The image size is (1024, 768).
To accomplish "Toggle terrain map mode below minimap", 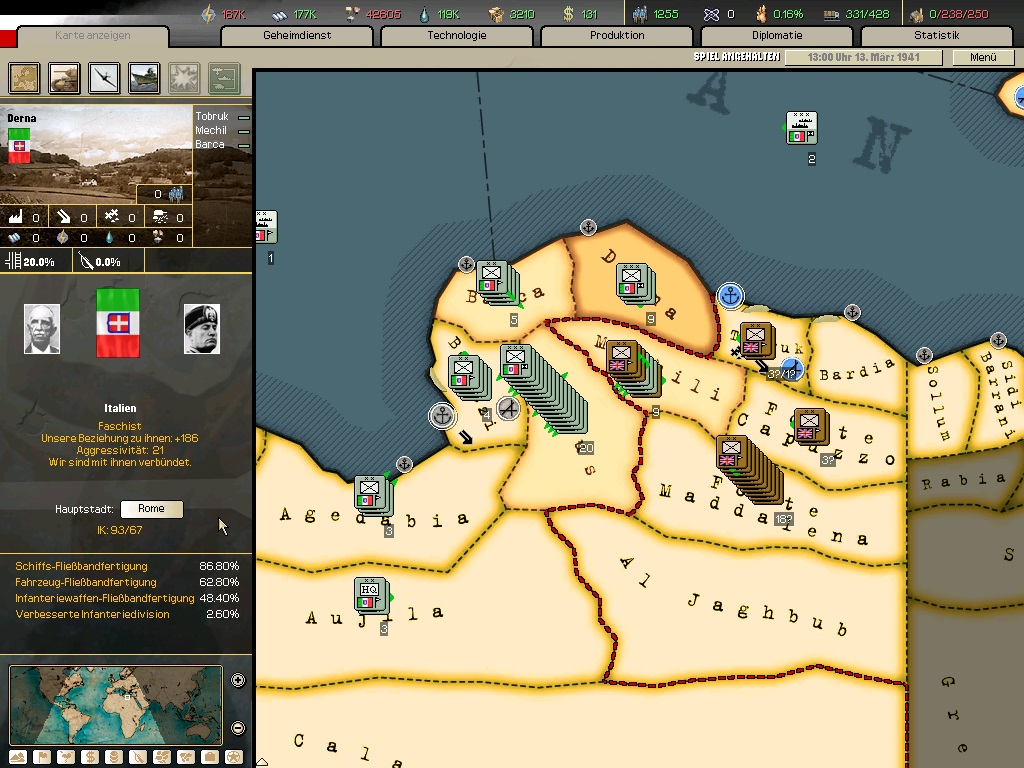I will pos(18,757).
